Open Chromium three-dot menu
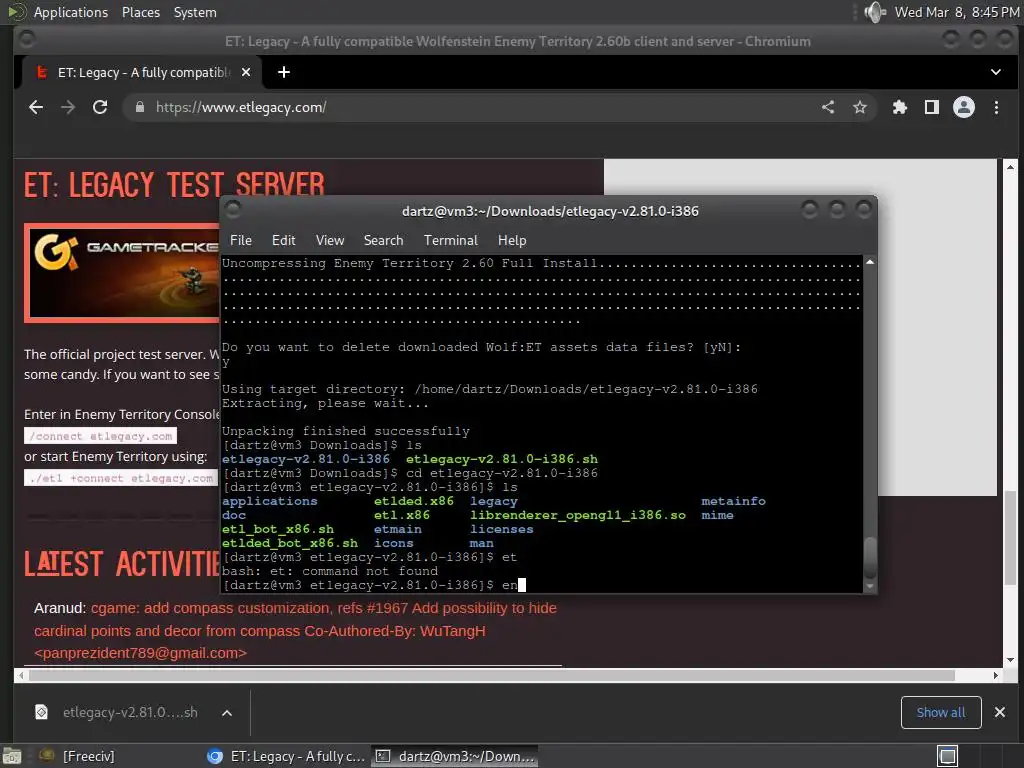This screenshot has height=768, width=1024. coord(996,107)
